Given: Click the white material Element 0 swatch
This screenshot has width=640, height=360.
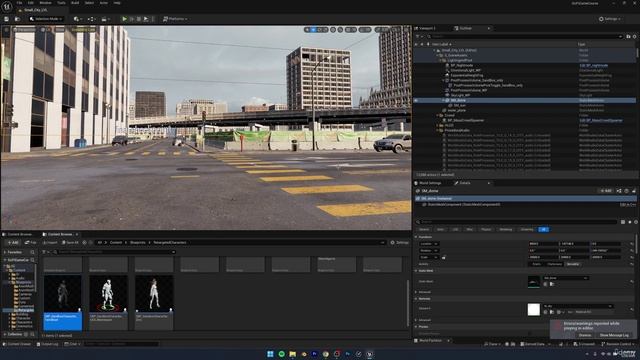Looking at the screenshot, I should [x=533, y=309].
